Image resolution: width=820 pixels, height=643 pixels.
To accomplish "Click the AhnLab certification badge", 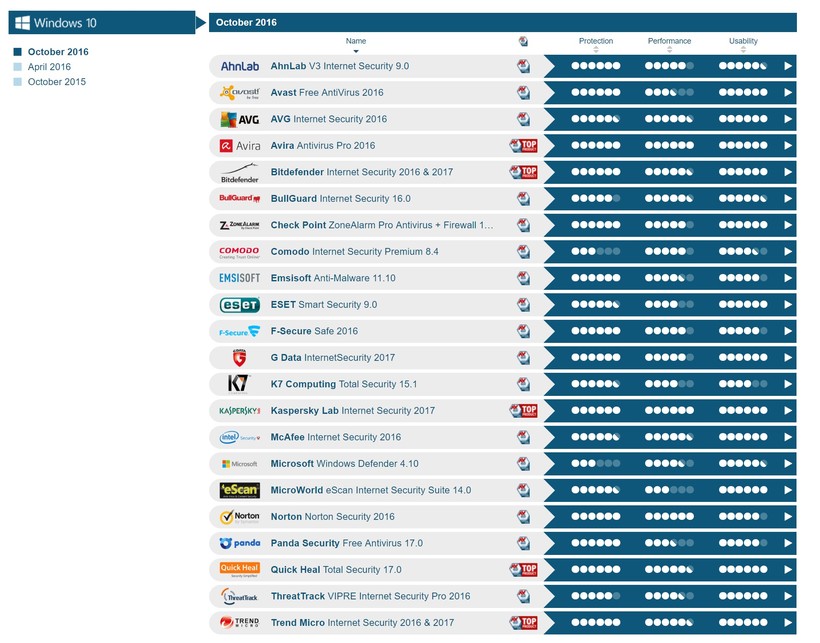I will [x=523, y=66].
